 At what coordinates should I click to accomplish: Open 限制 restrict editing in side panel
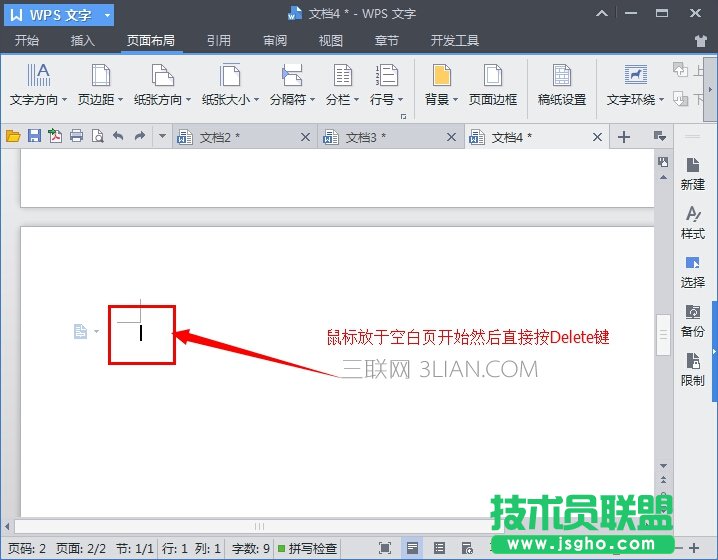pyautogui.click(x=692, y=370)
